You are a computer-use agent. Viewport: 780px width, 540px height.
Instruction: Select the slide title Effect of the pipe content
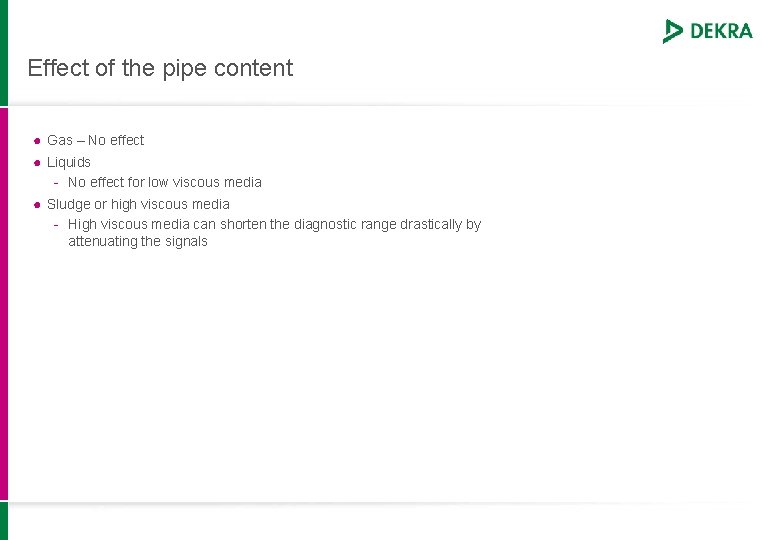pyautogui.click(x=160, y=68)
